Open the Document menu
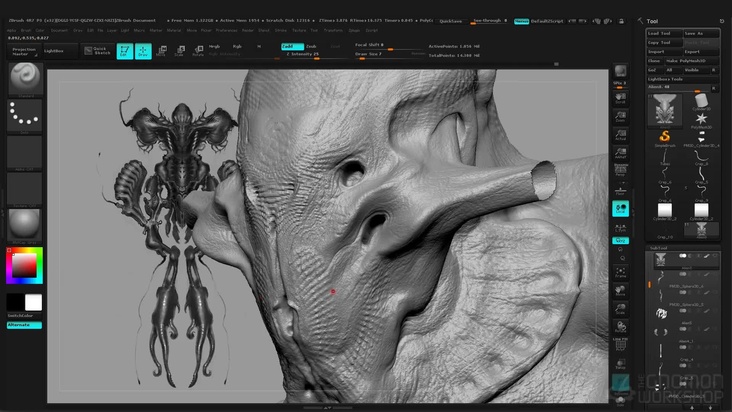 (x=59, y=30)
